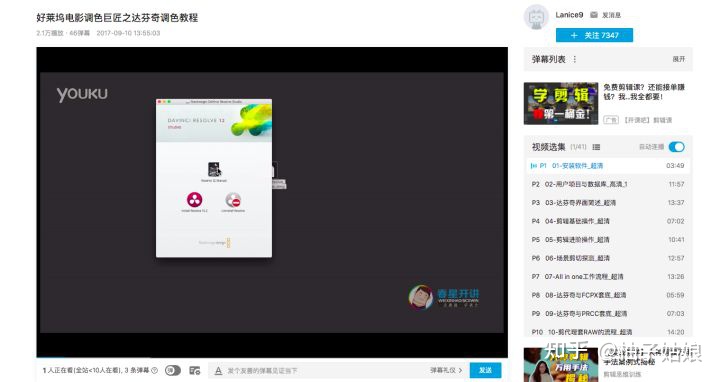Image resolution: width=720 pixels, height=382 pixels.
Task: Click the upload date 2017-09-10 13:55:03
Action: click(128, 33)
